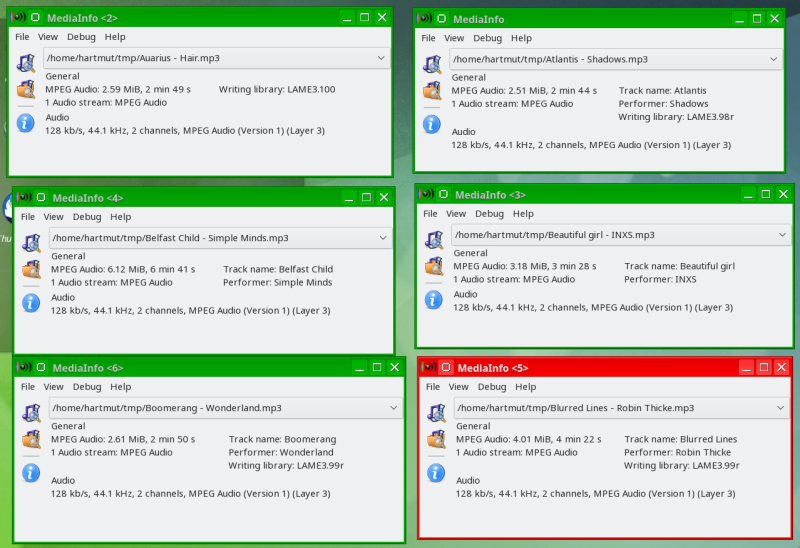Expand the Atlantis - Shadows.mp3 path dropdown
Image resolution: width=800 pixels, height=548 pixels.
click(773, 59)
